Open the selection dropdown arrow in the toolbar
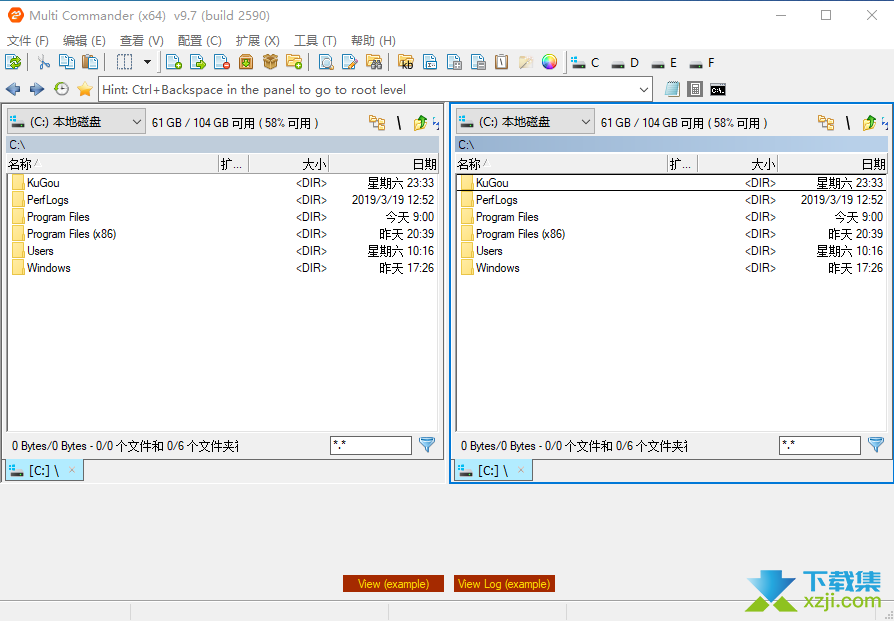This screenshot has width=894, height=621. click(x=147, y=62)
